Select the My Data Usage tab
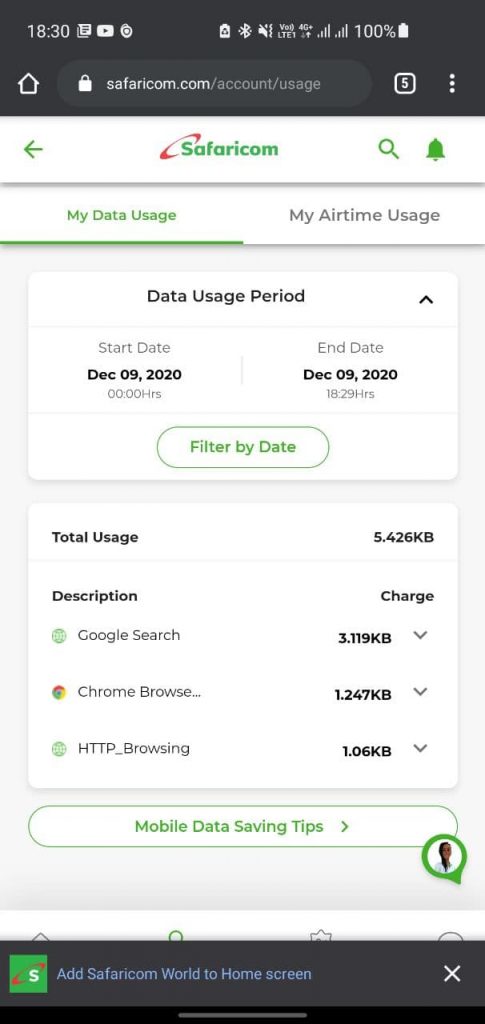 [121, 216]
